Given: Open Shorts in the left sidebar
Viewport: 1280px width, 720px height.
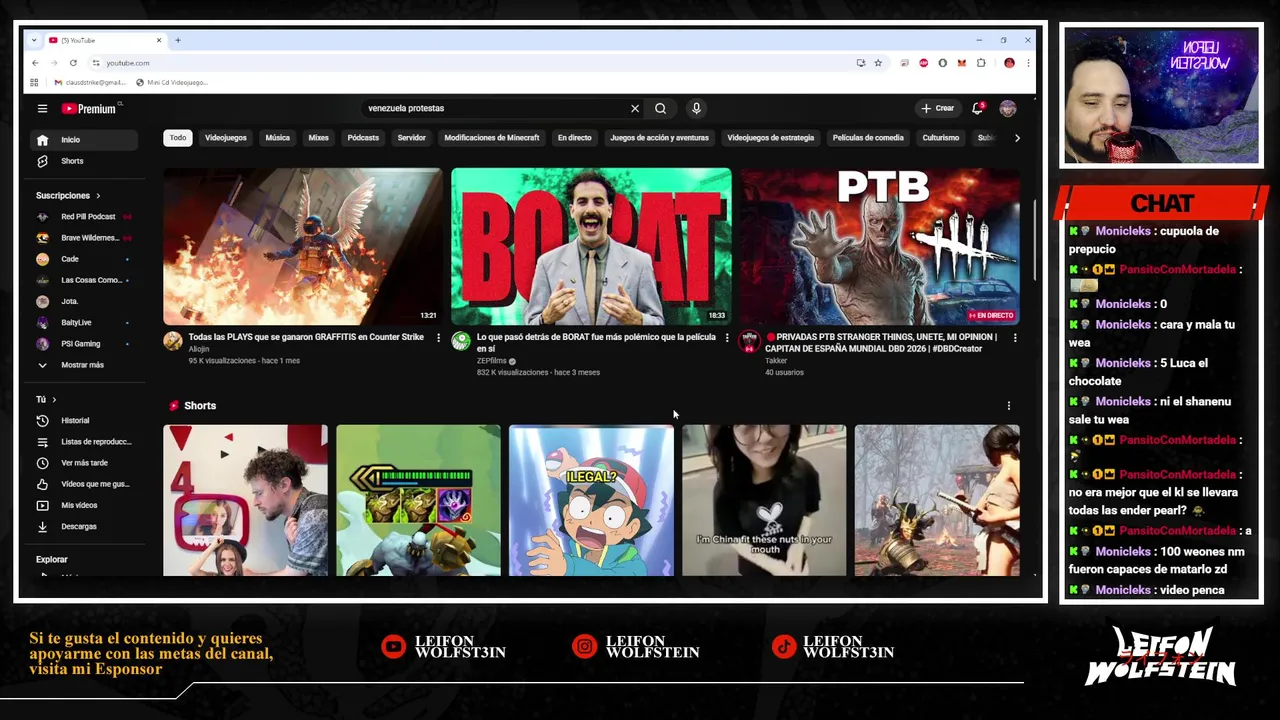Looking at the screenshot, I should point(85,161).
